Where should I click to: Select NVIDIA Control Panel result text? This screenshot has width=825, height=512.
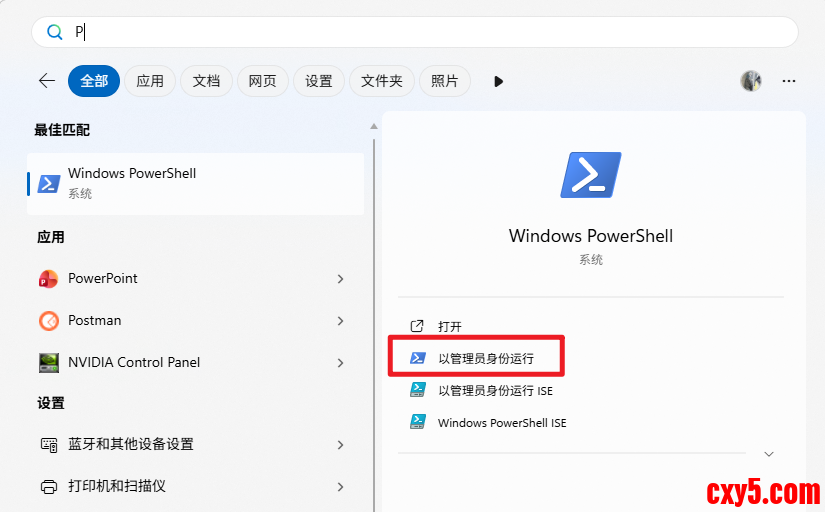click(x=134, y=363)
